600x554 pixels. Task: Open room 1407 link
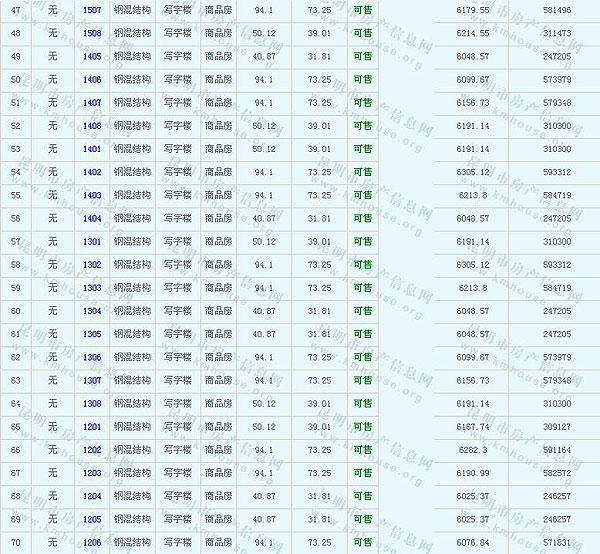click(x=92, y=102)
